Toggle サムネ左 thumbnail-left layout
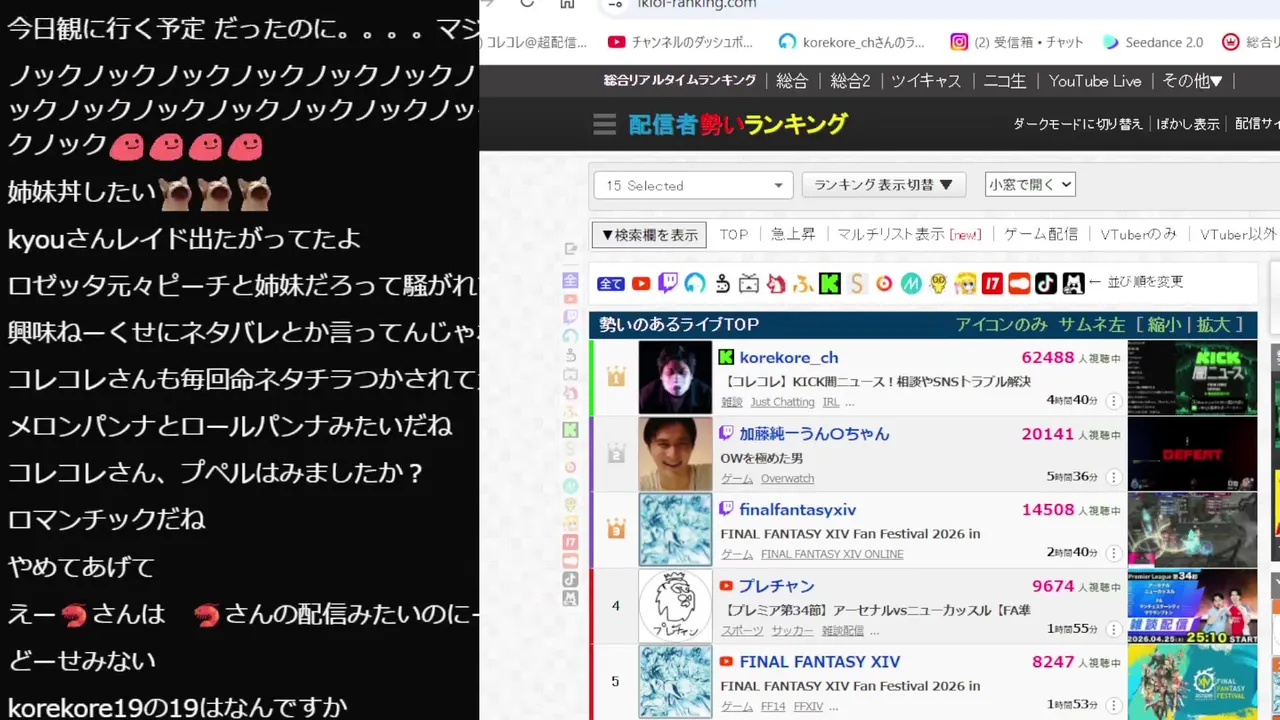The width and height of the screenshot is (1280, 720). click(1093, 324)
